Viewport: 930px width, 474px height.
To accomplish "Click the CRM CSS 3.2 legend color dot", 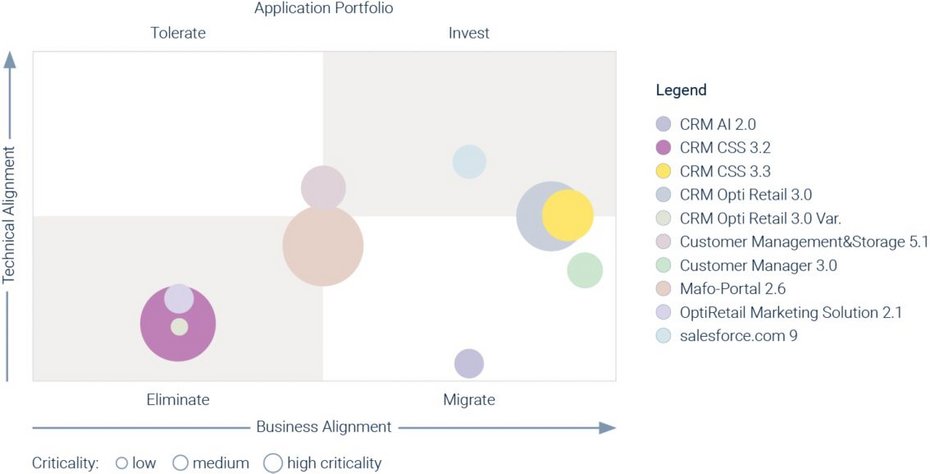I will 663,147.
